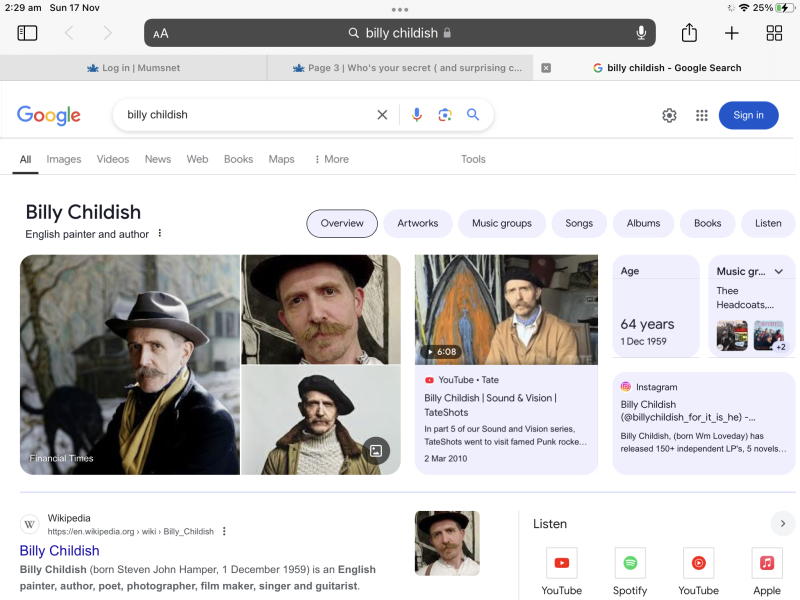Click the blue search magnifier
Image resolution: width=800 pixels, height=600 pixels.
[x=473, y=114]
